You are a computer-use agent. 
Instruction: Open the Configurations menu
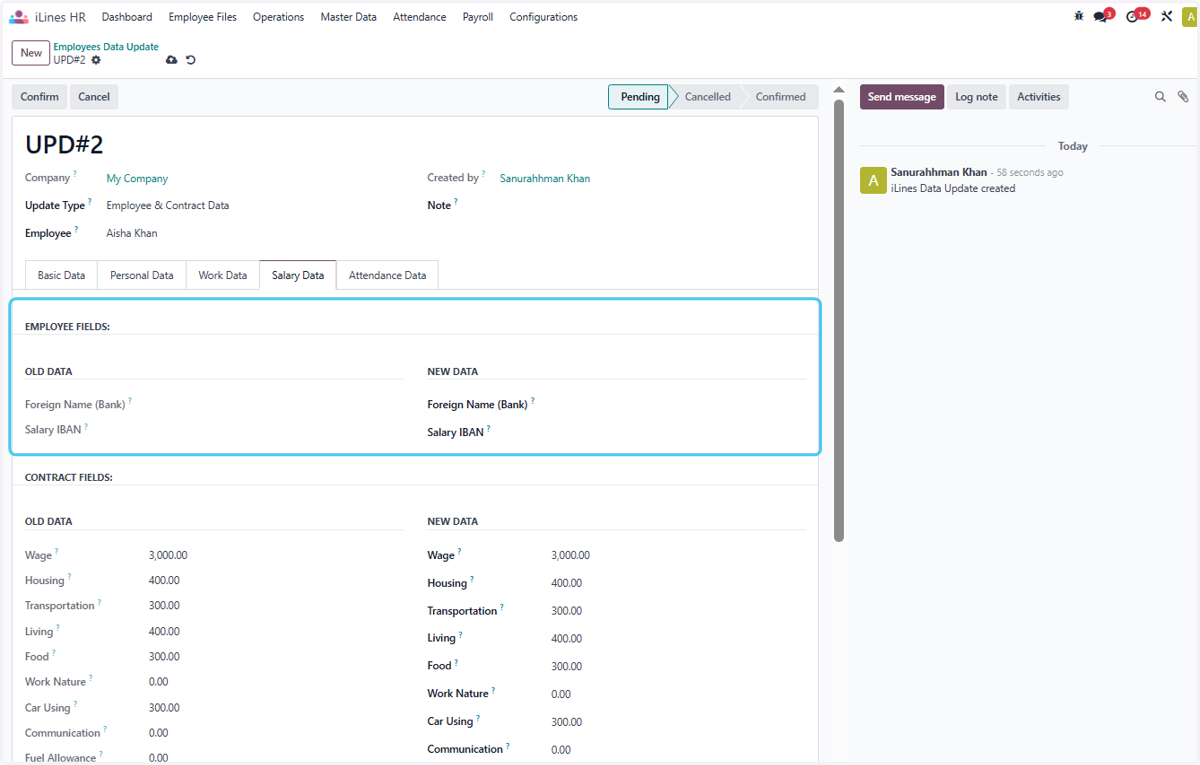(544, 17)
